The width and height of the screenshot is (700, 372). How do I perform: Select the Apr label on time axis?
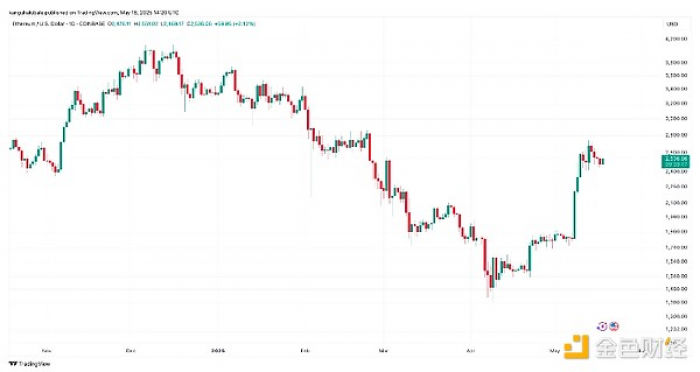[x=471, y=351]
